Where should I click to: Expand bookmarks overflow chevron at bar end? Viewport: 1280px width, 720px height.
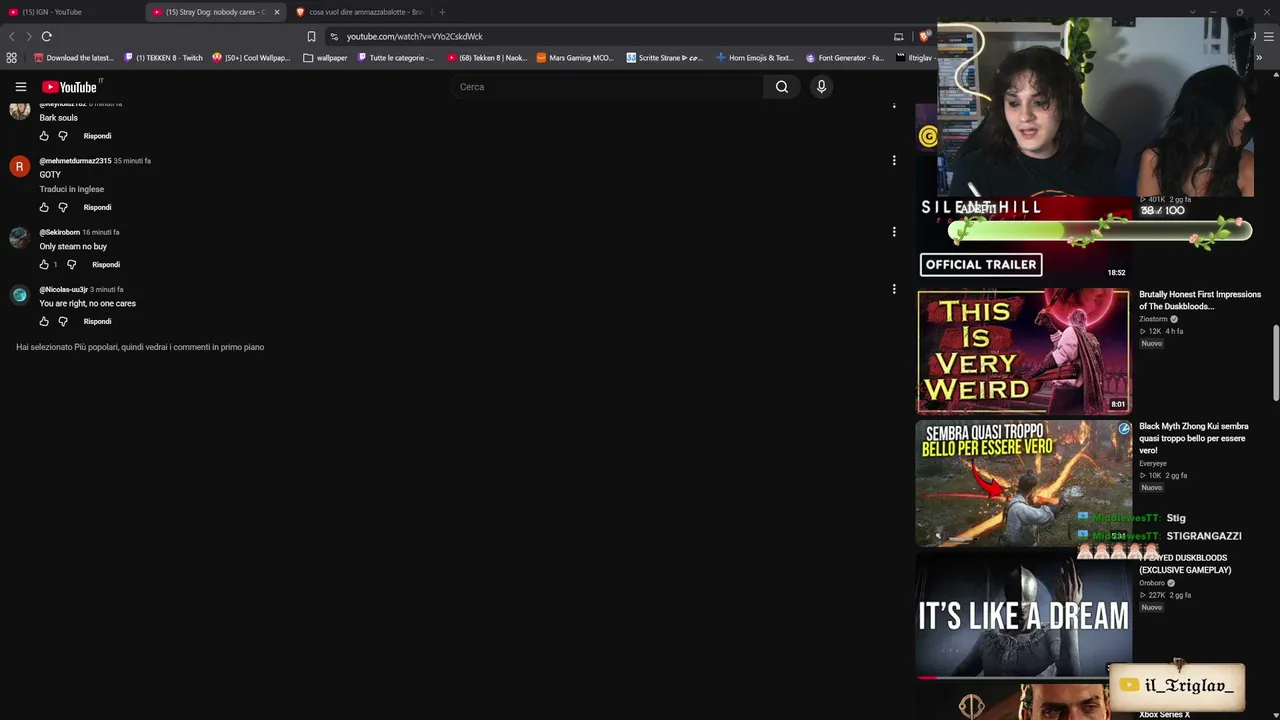1259,58
